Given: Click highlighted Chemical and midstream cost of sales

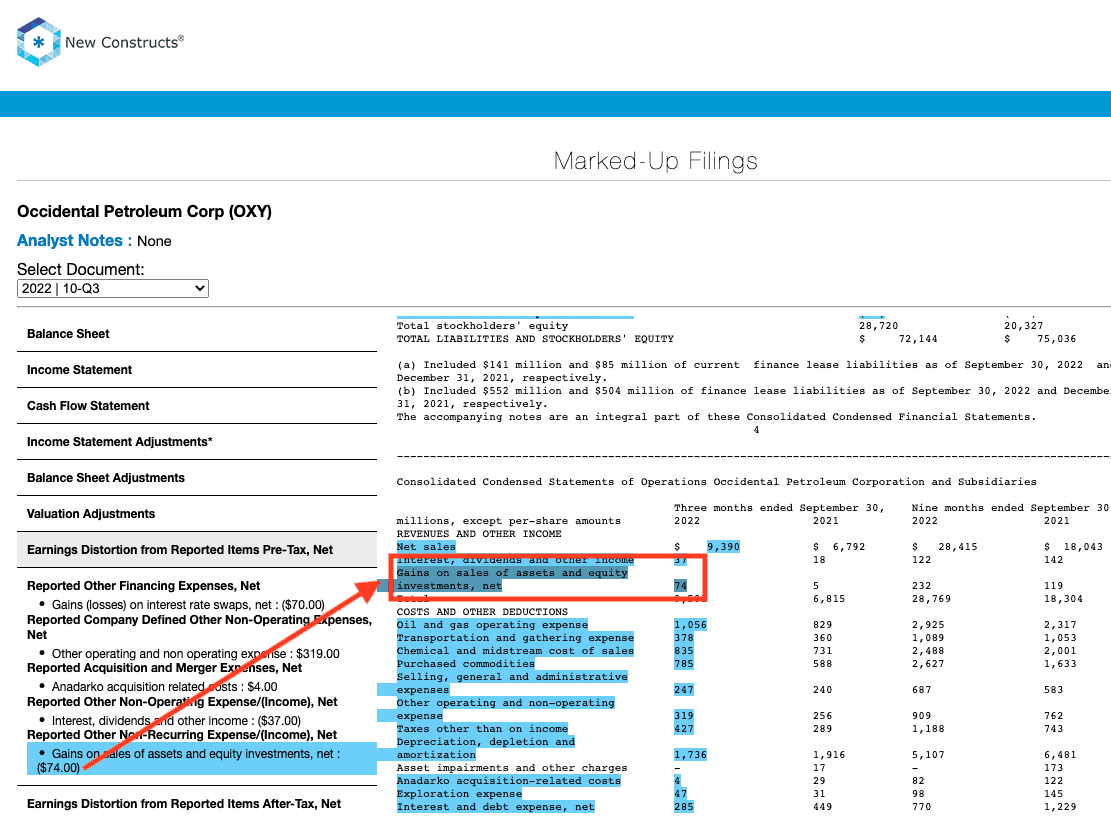Looking at the screenshot, I should click(x=515, y=651).
